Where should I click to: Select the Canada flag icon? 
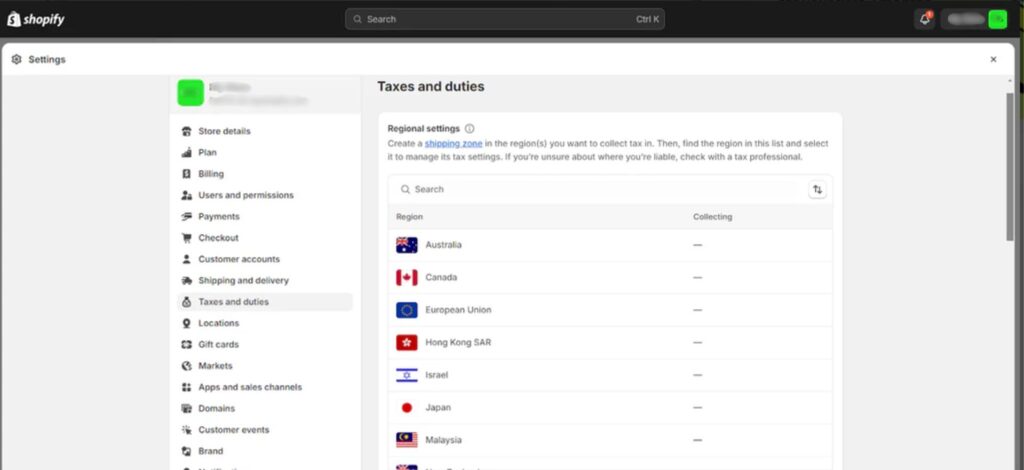407,277
